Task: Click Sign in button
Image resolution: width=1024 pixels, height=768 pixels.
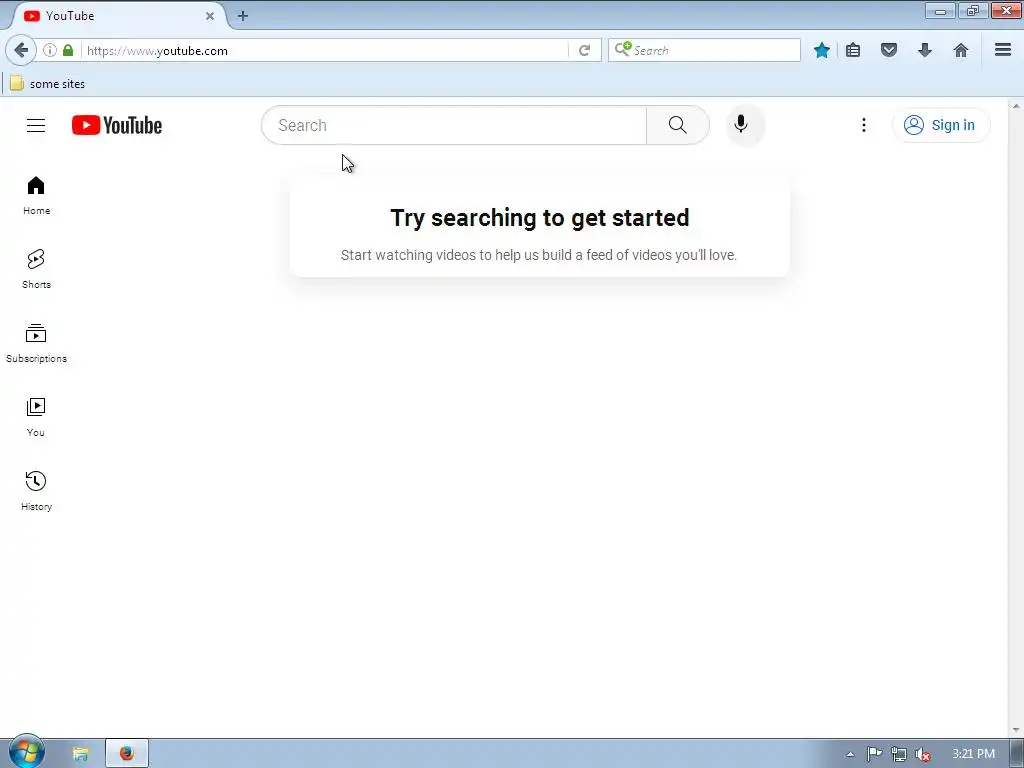Action: click(x=940, y=125)
